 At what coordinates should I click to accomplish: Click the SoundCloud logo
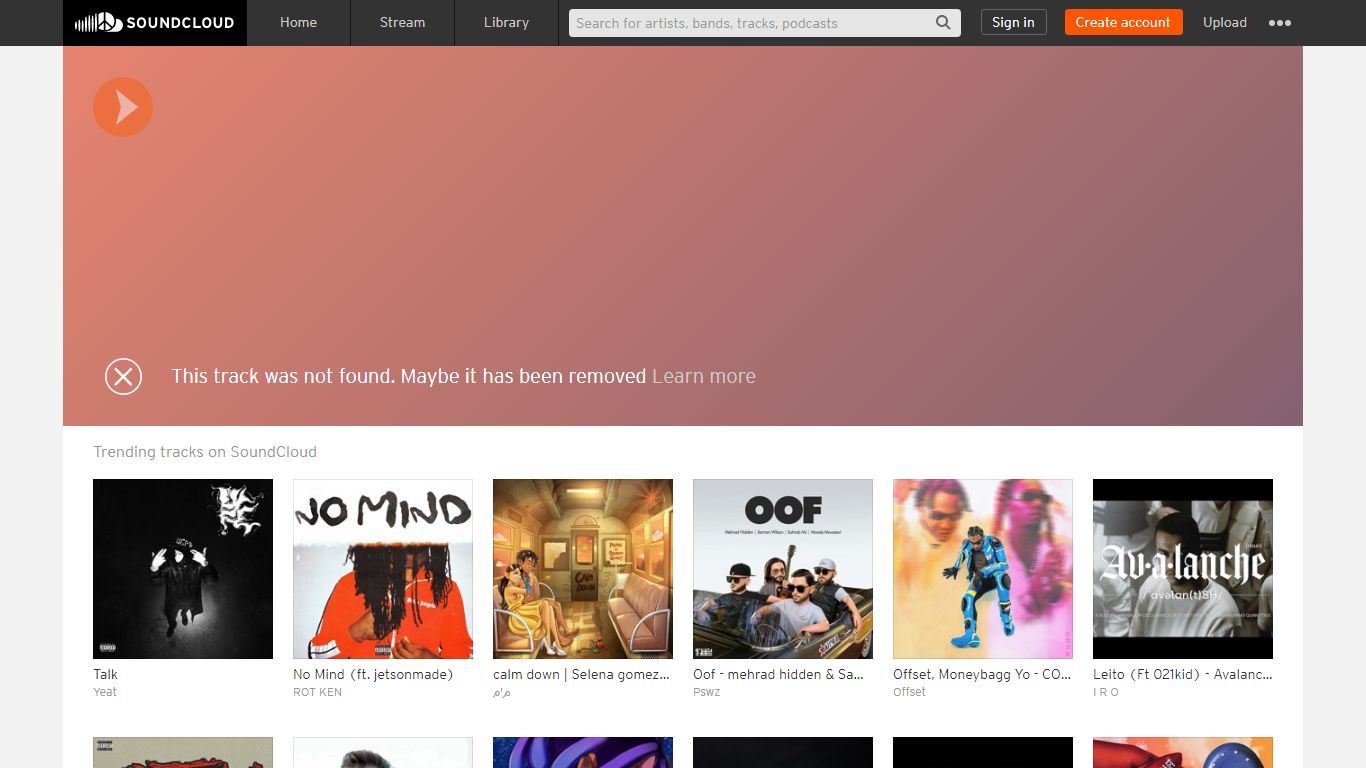click(x=154, y=22)
